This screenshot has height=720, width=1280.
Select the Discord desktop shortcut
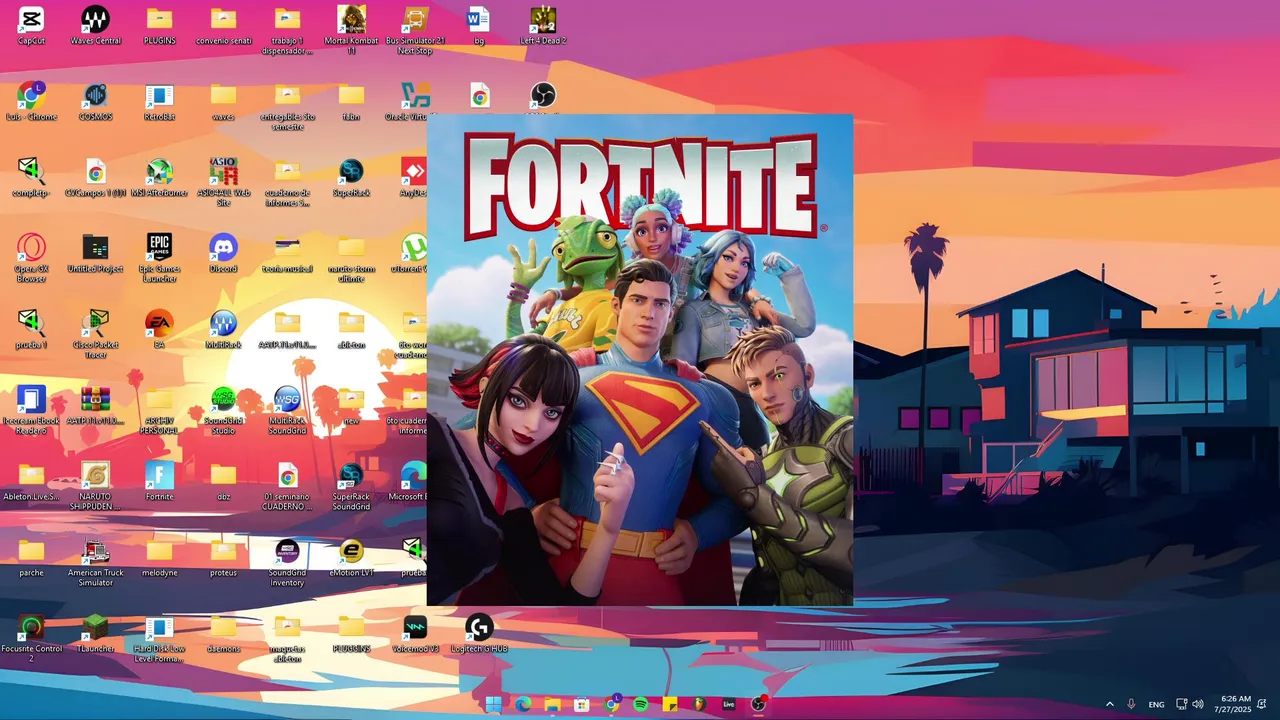point(223,254)
